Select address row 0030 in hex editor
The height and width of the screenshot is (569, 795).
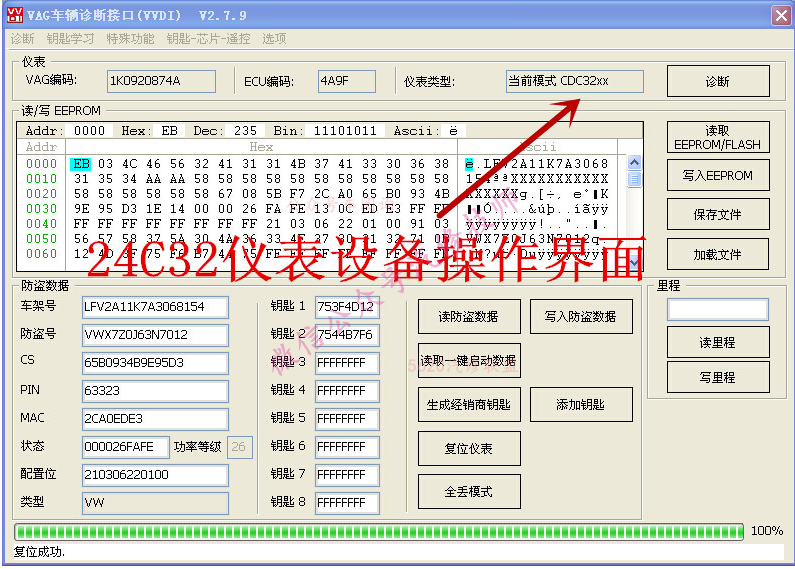42,209
